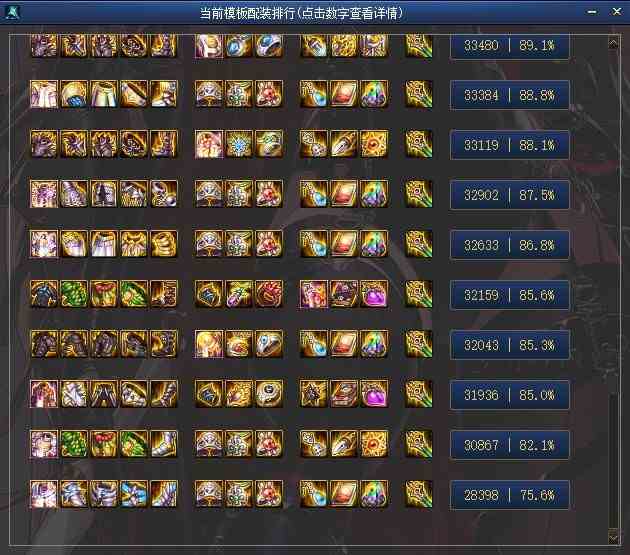Click the scrollbar up arrow
Viewport: 630px width, 555px height.
coord(613,43)
